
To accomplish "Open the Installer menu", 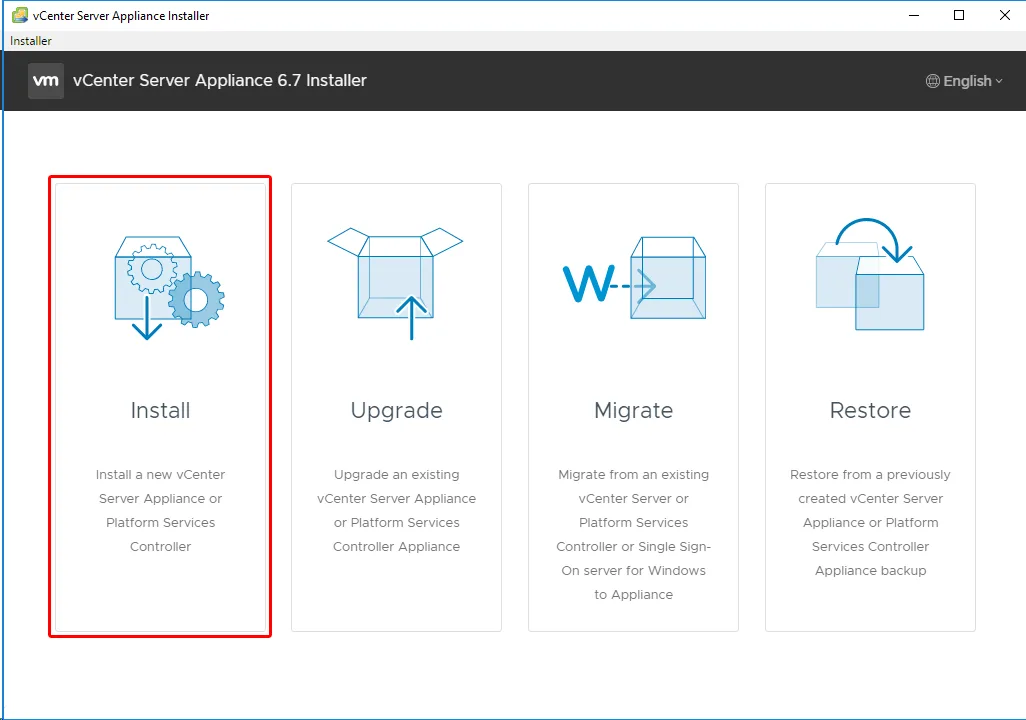I will [31, 41].
